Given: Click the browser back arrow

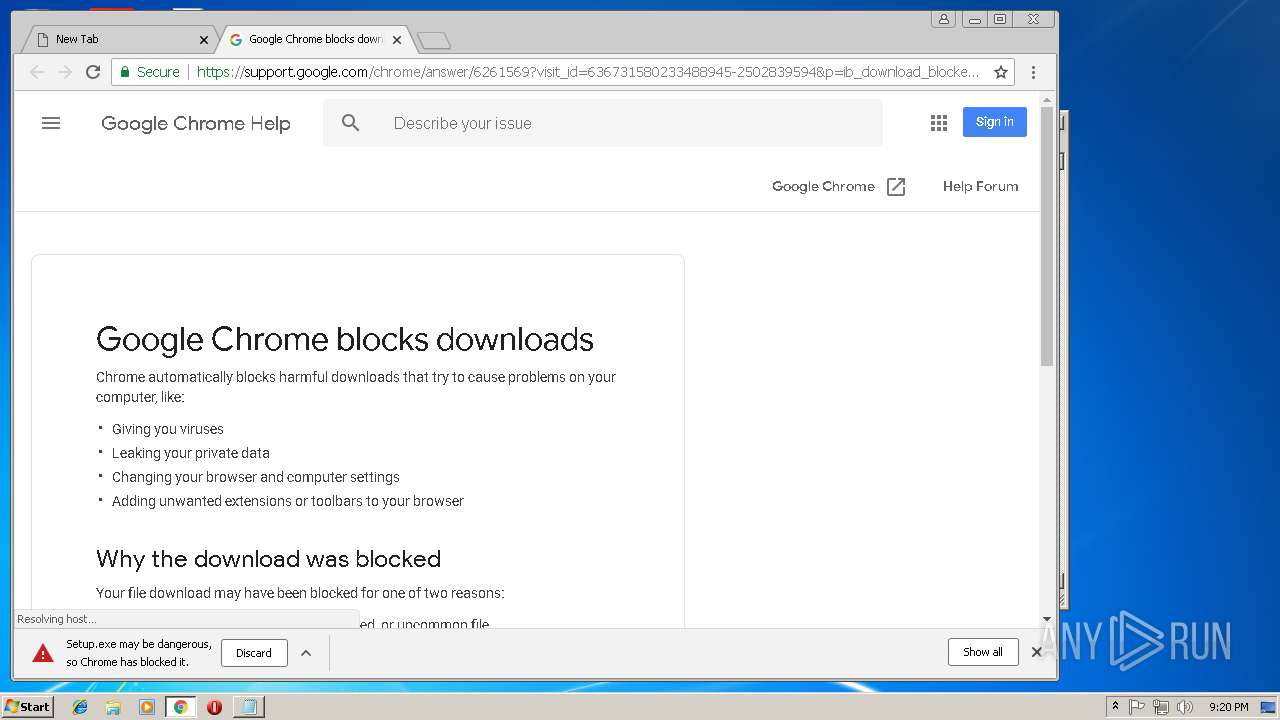Looking at the screenshot, I should pos(37,72).
